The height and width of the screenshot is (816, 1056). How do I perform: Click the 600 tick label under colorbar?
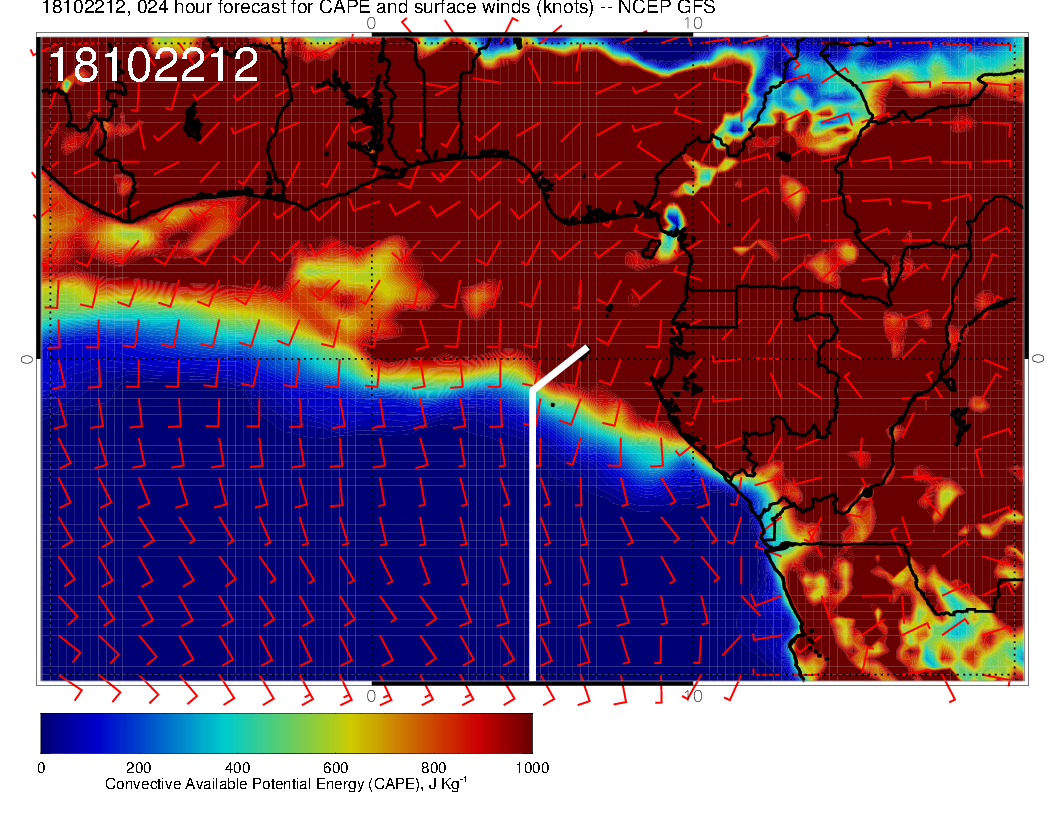pyautogui.click(x=335, y=768)
